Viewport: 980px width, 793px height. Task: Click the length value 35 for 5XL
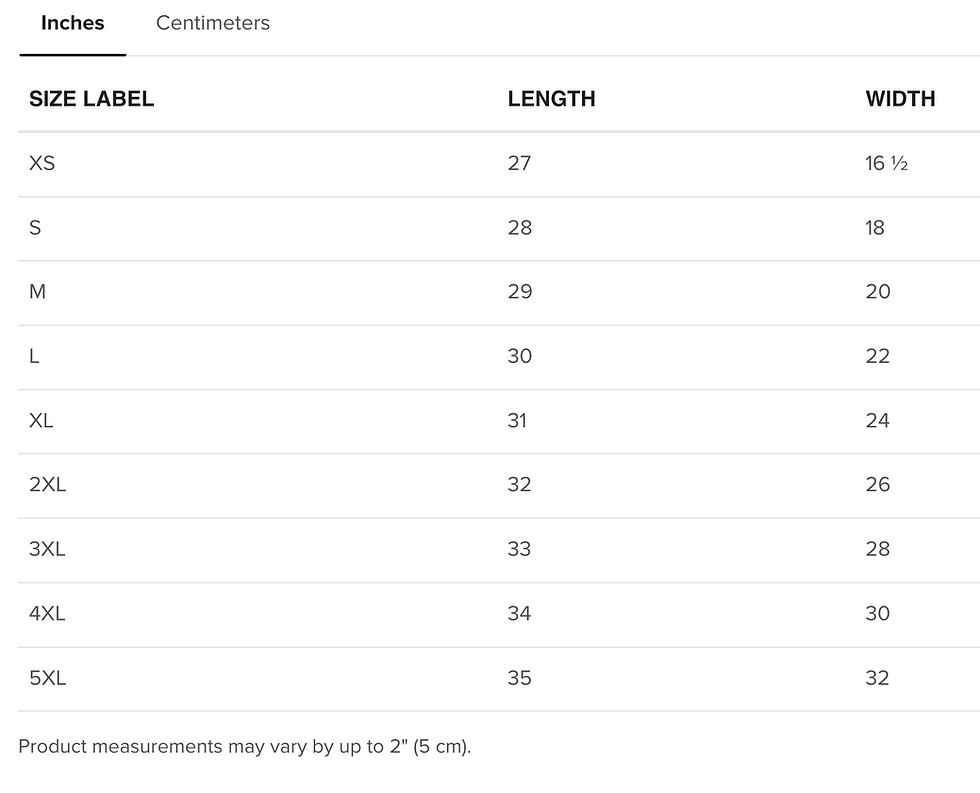pyautogui.click(x=519, y=678)
